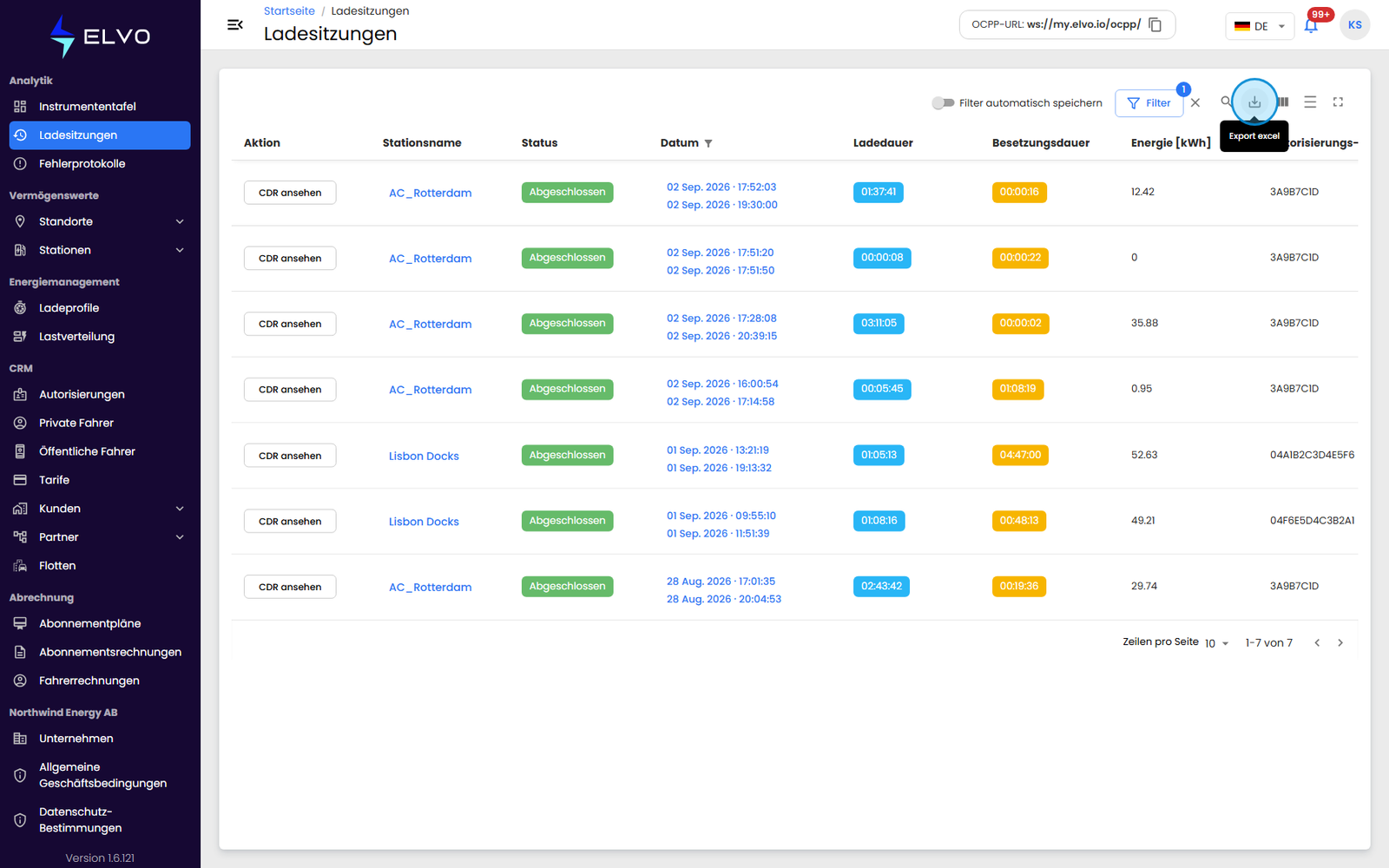Collapse the sidebar with hamburger icon
The image size is (1389, 868).
[x=234, y=24]
